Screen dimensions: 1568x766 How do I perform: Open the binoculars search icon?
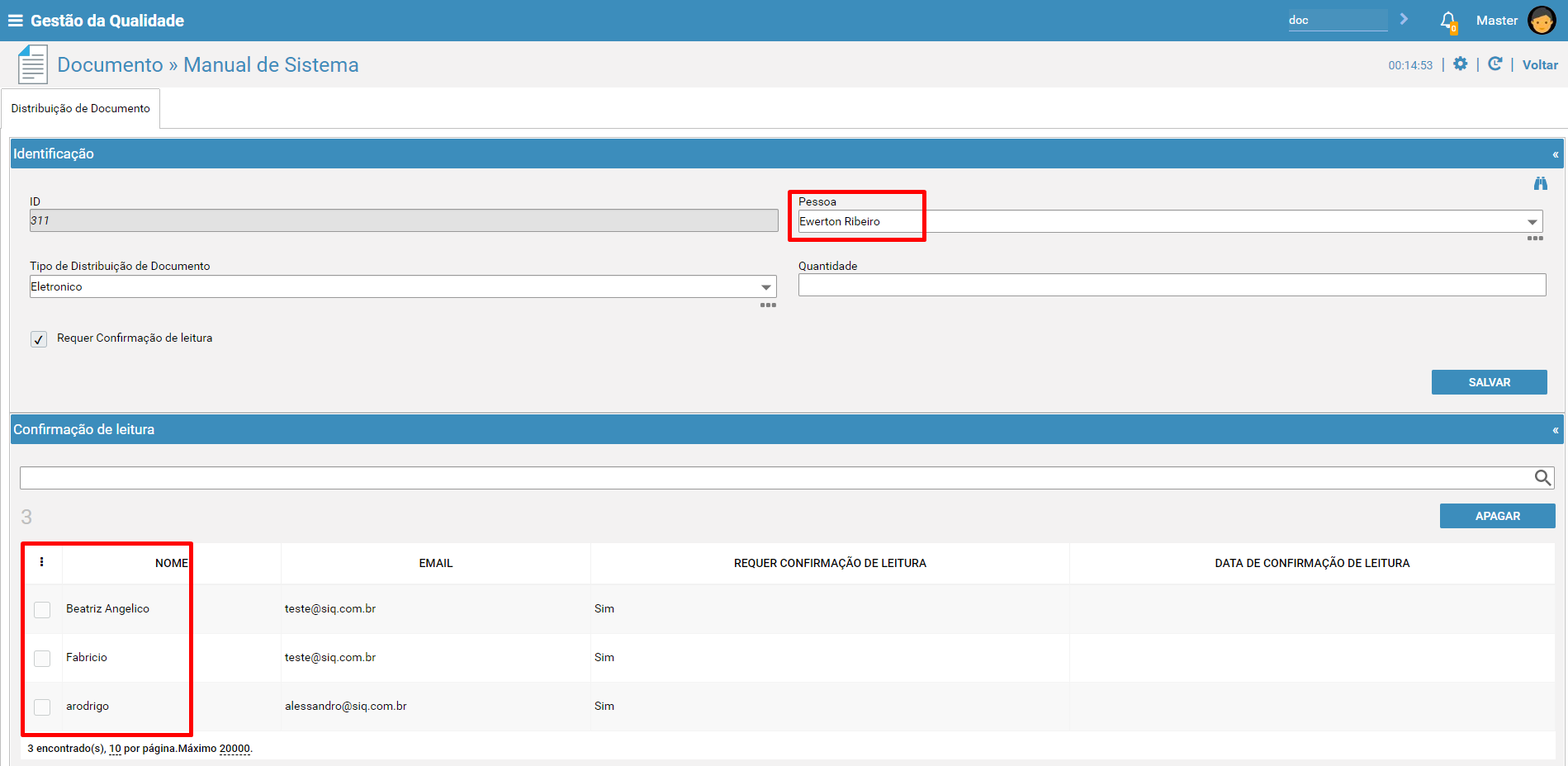[x=1540, y=183]
